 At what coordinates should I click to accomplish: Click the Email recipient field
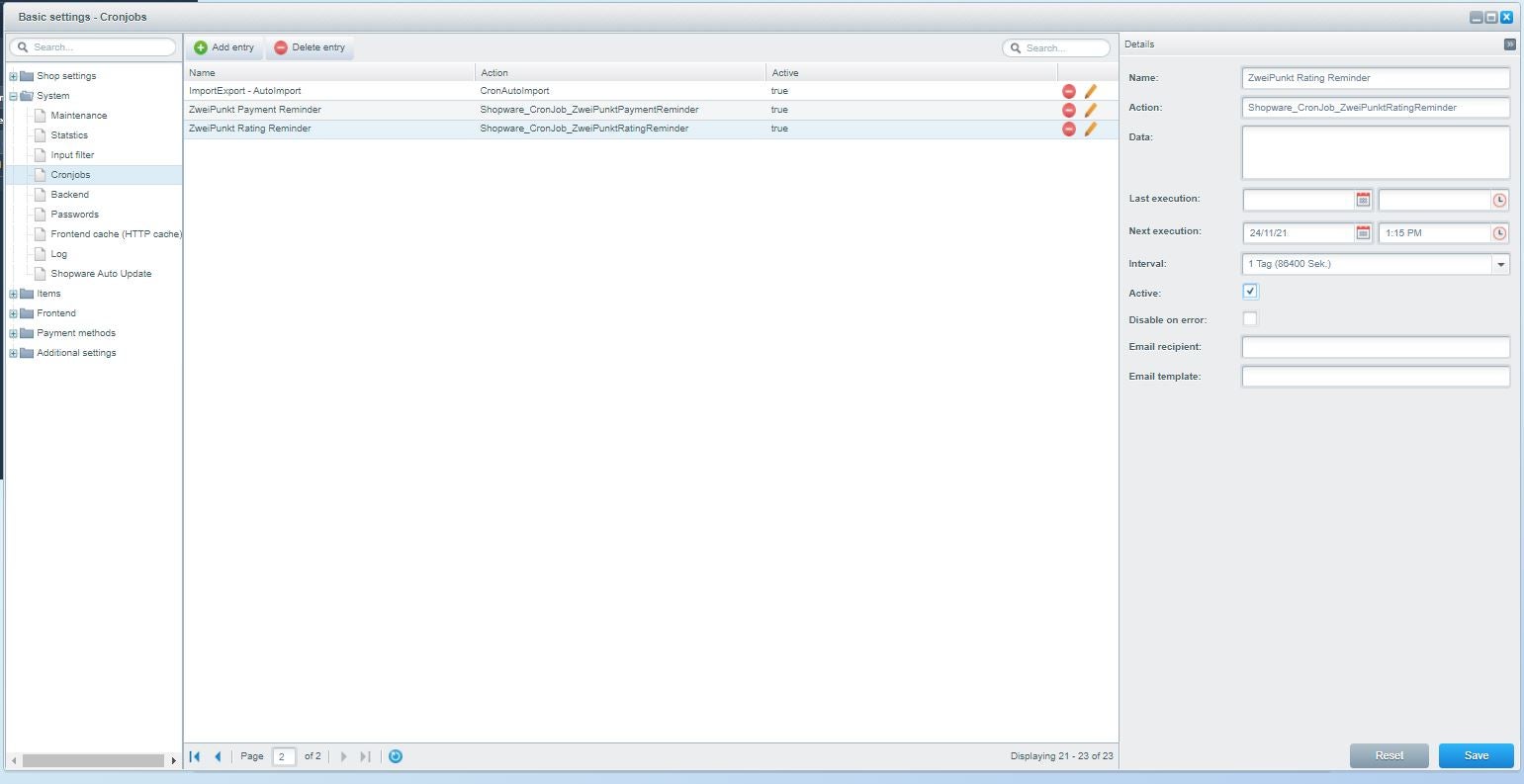point(1376,347)
